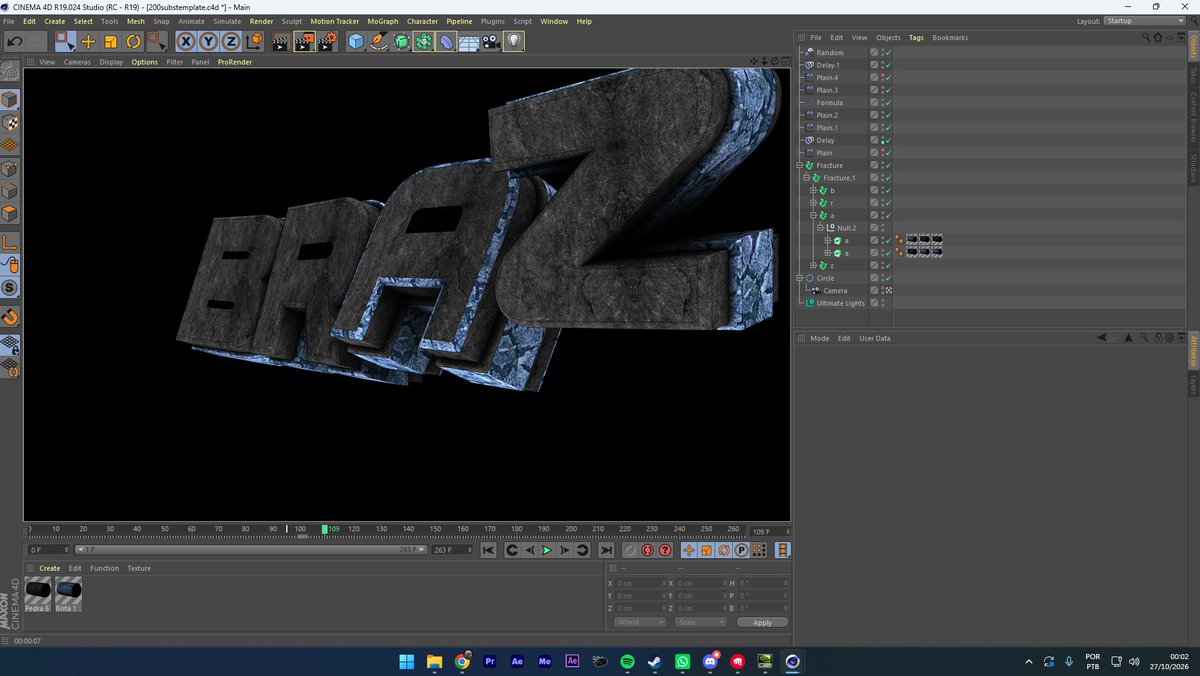Open the Edit Render Settings icon

326,41
